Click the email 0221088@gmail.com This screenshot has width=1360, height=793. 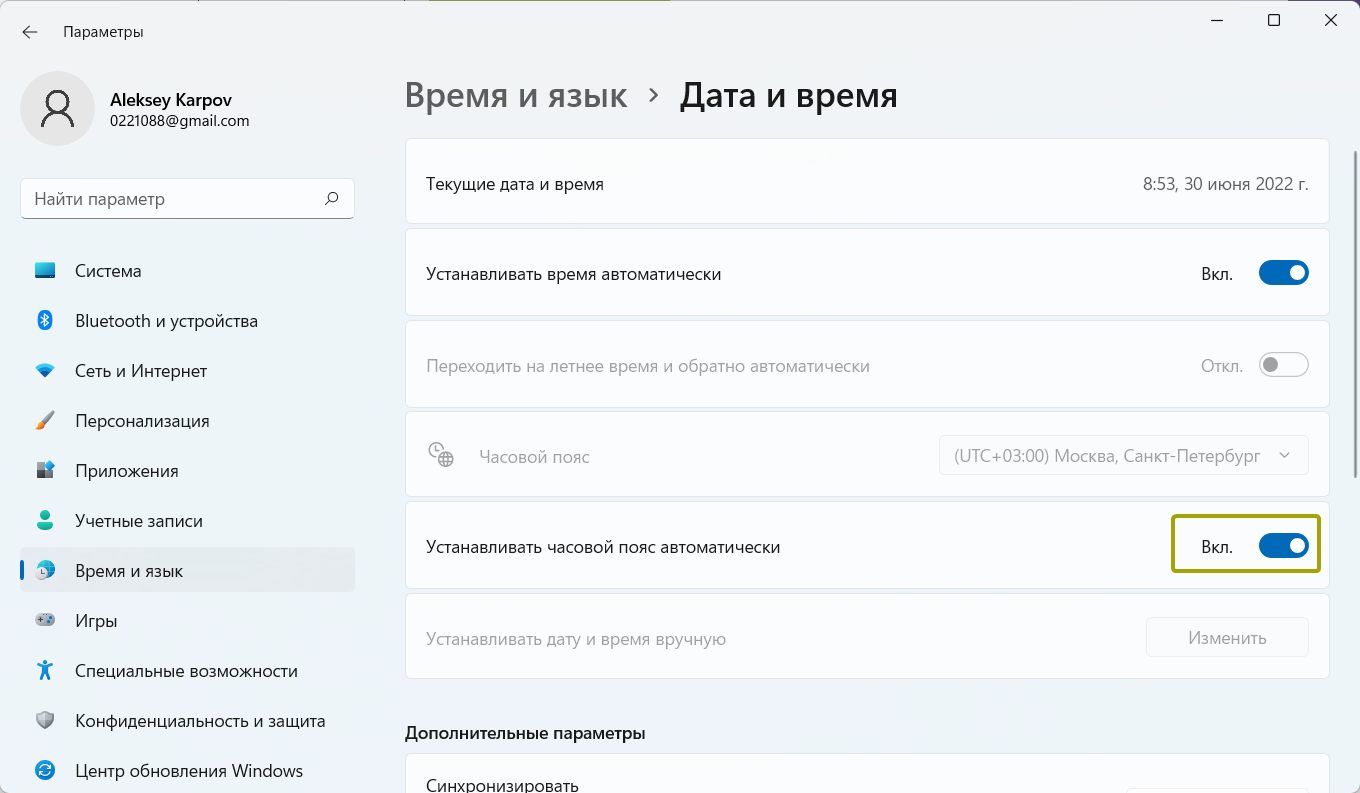179,121
